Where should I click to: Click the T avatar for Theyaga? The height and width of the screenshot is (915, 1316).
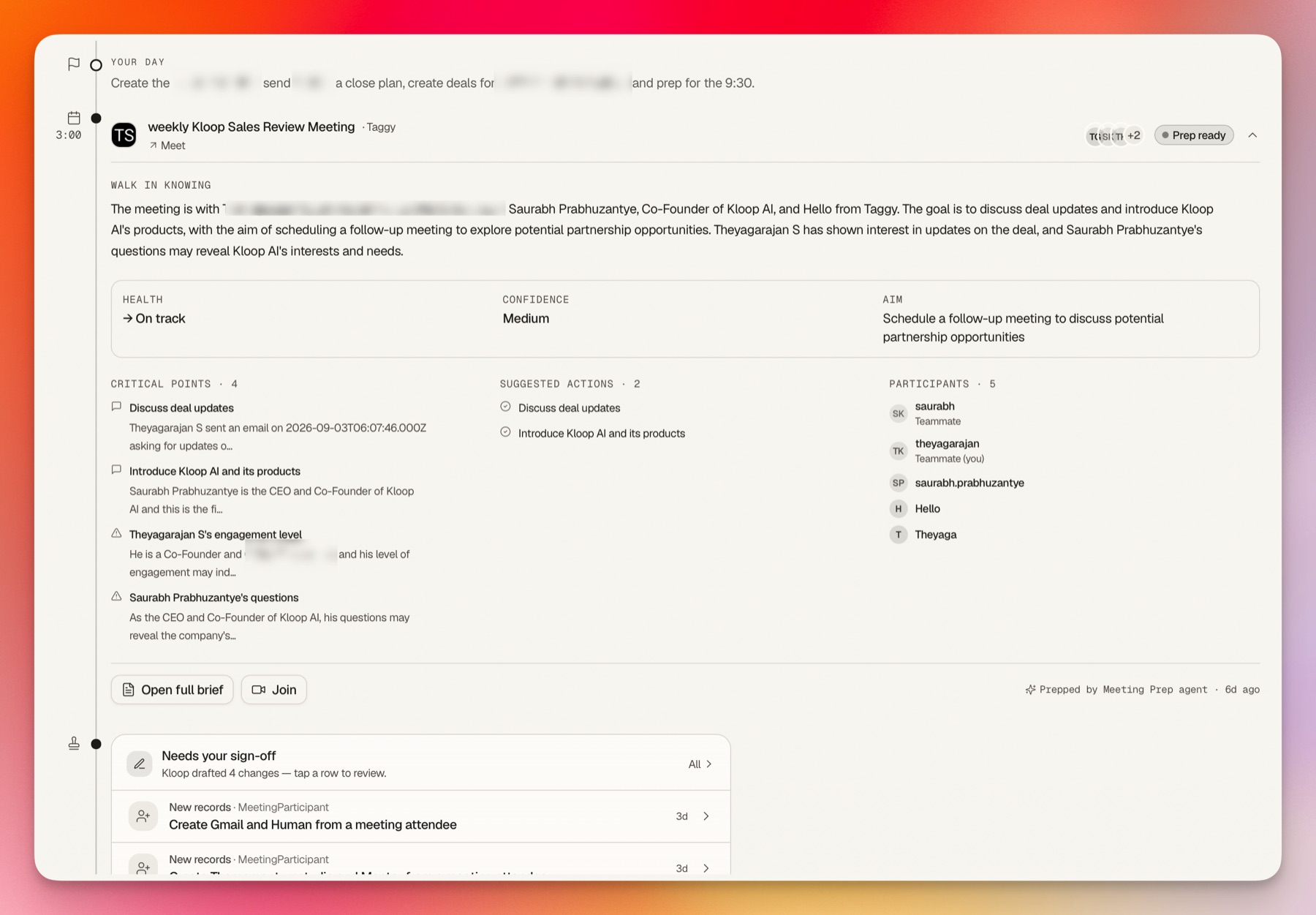tap(899, 535)
